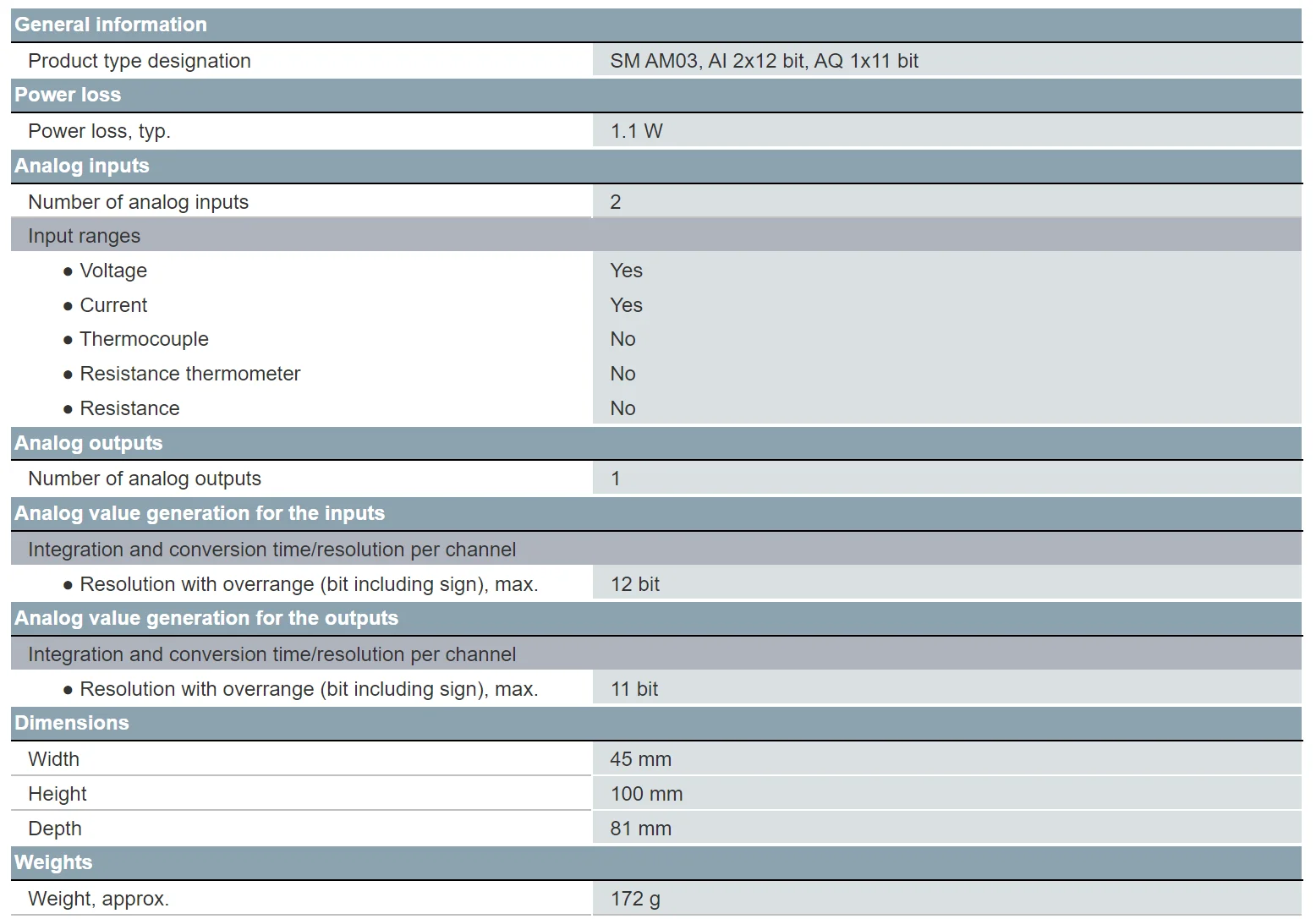
Task: Select the 172 g weight value
Action: click(x=635, y=899)
